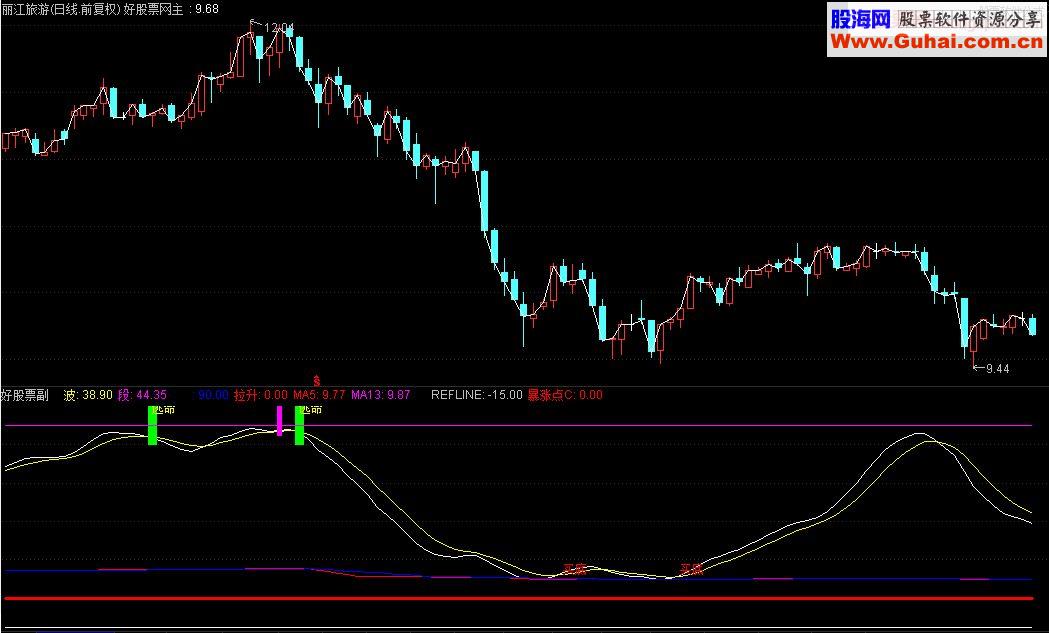Click the second red 买底 buy signal

(691, 569)
